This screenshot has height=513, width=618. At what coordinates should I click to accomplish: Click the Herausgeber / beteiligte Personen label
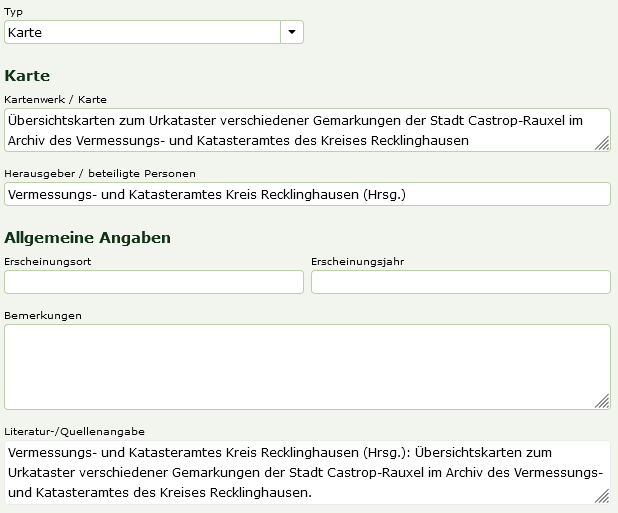(x=100, y=173)
